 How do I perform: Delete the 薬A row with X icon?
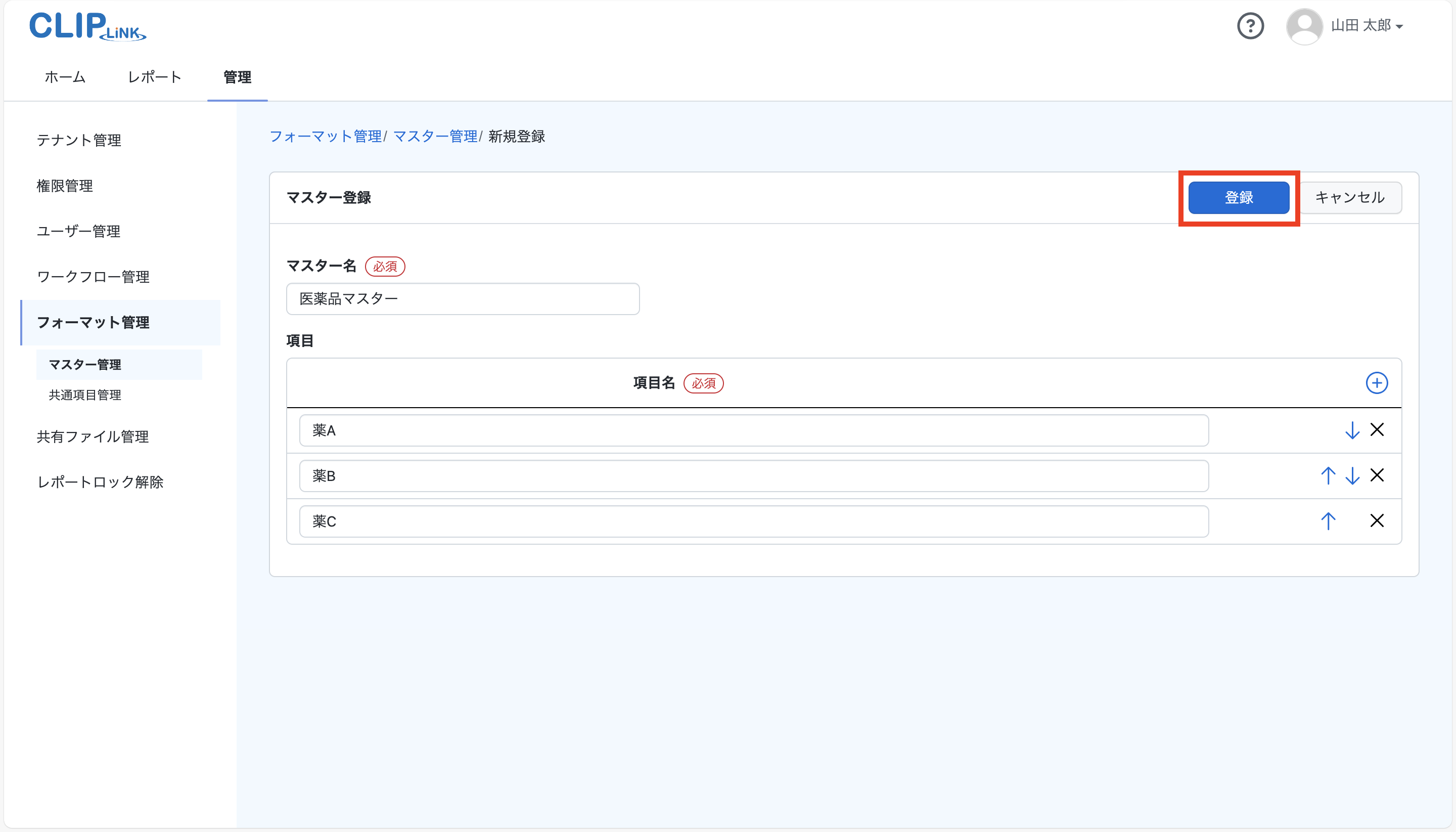(1377, 430)
